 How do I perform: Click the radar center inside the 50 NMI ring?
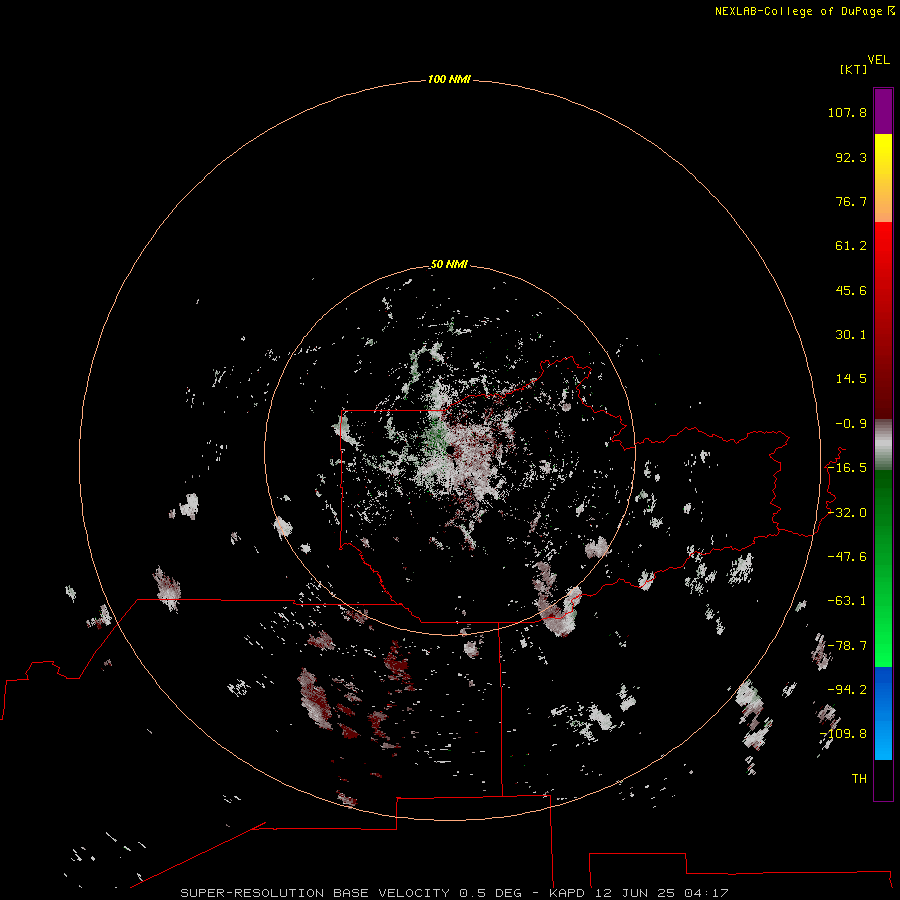pyautogui.click(x=450, y=451)
